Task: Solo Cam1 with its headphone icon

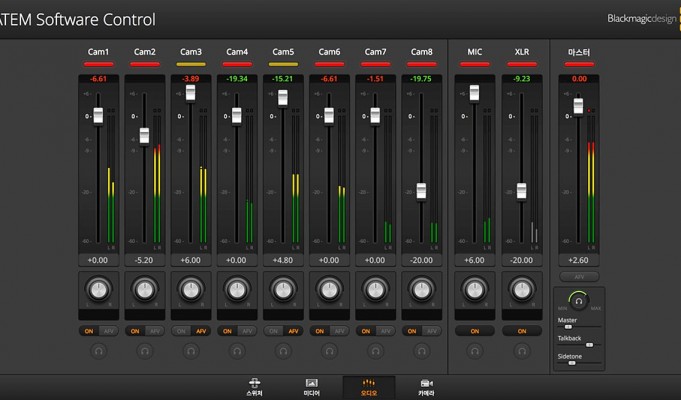Action: [99, 350]
